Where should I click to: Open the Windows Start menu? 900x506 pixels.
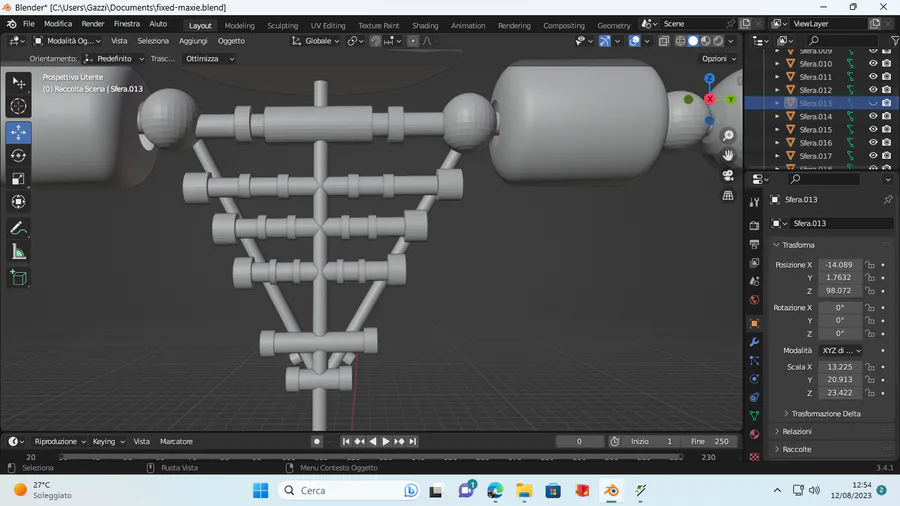point(260,490)
